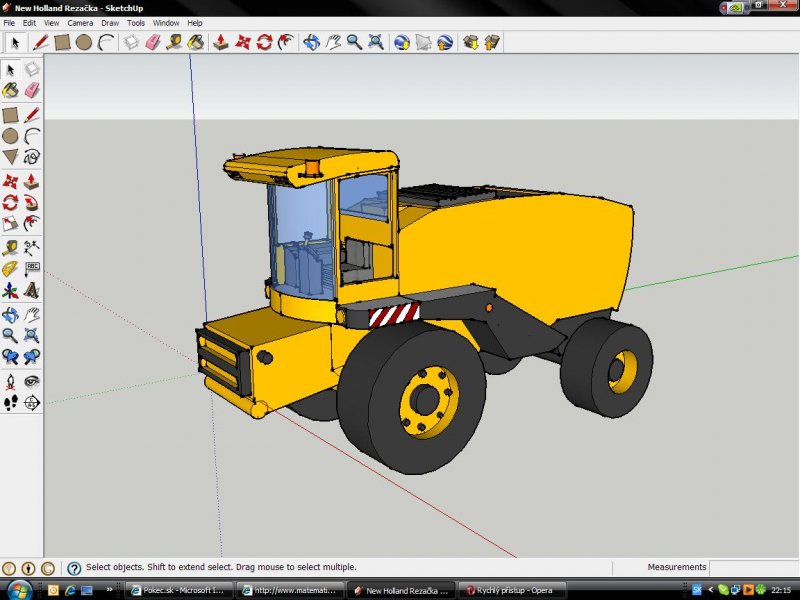This screenshot has height=600, width=800.
Task: Select the Polygon tool in the left toolbar
Action: tap(10, 157)
